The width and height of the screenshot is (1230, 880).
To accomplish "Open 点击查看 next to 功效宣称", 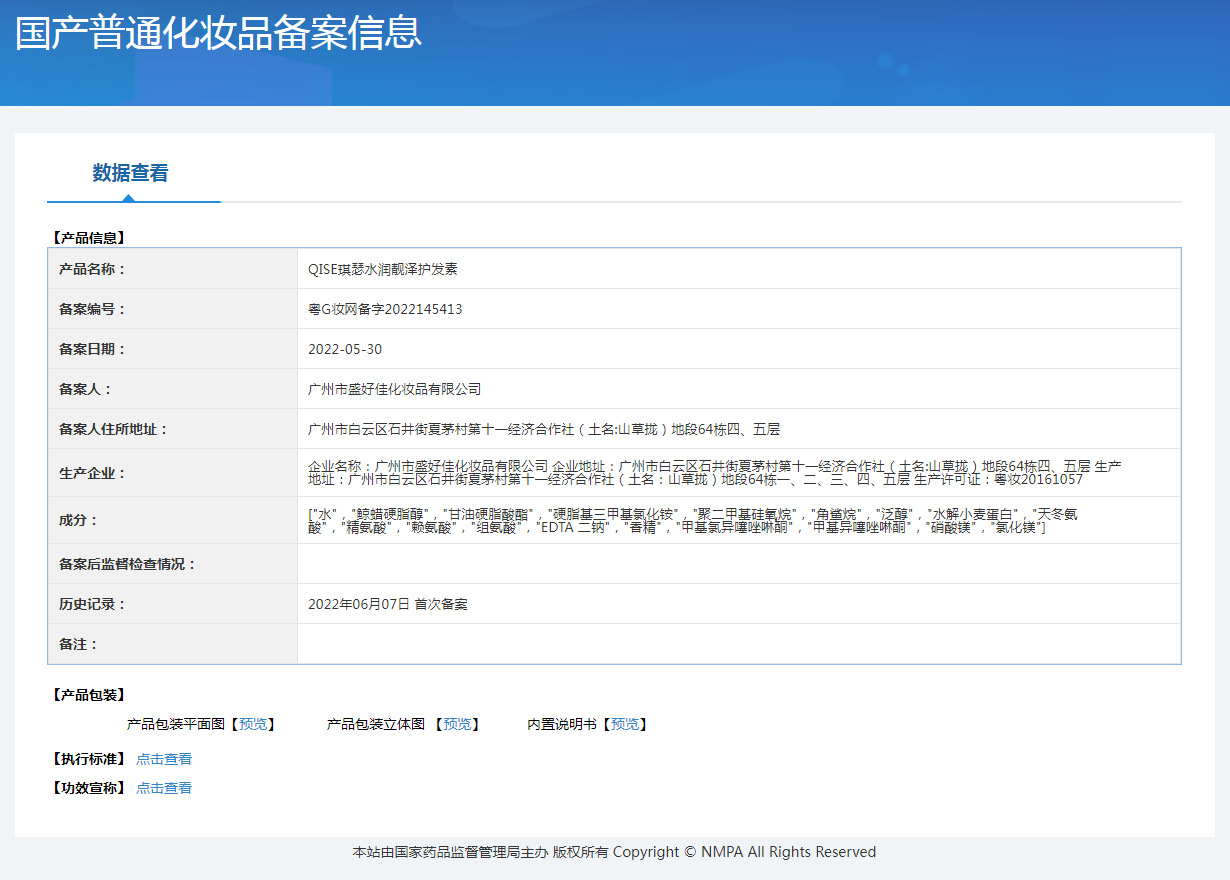I will (x=164, y=788).
